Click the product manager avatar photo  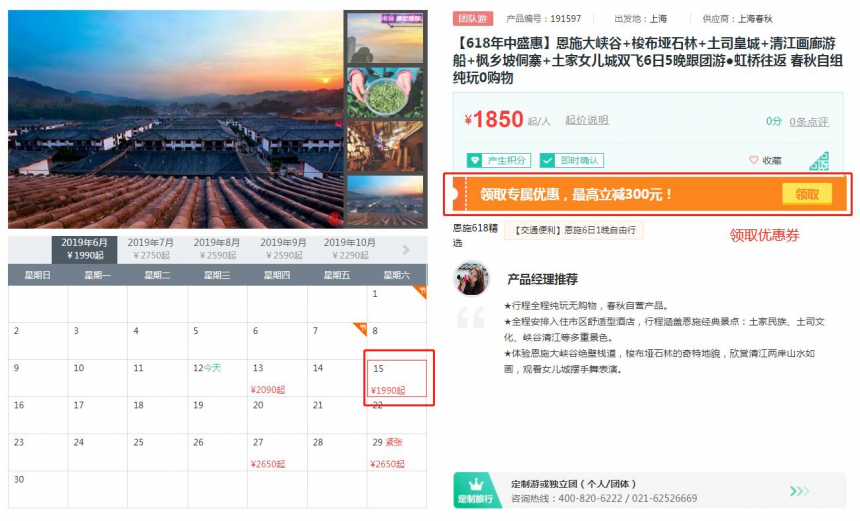click(471, 279)
